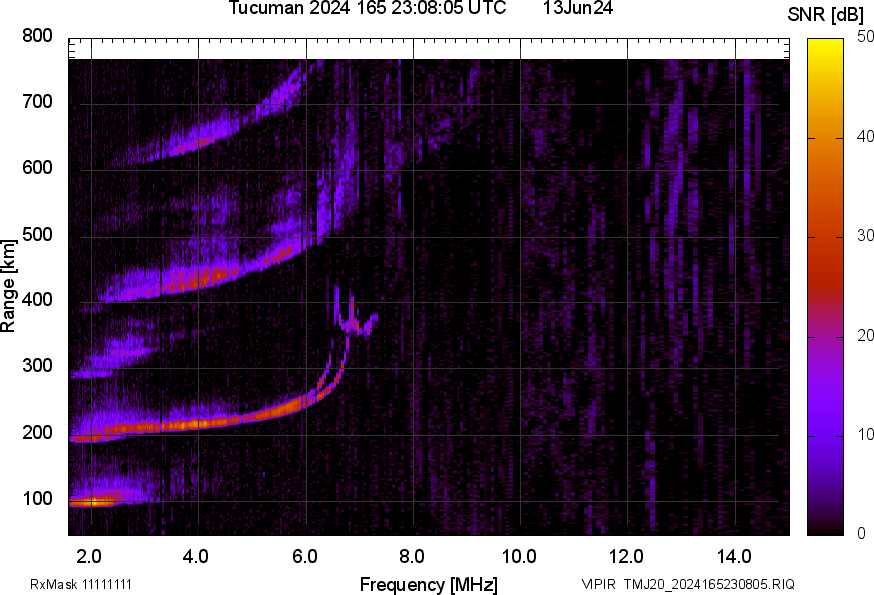Click the filename 'TMJ20_2024165230805.RIQ'

(709, 584)
